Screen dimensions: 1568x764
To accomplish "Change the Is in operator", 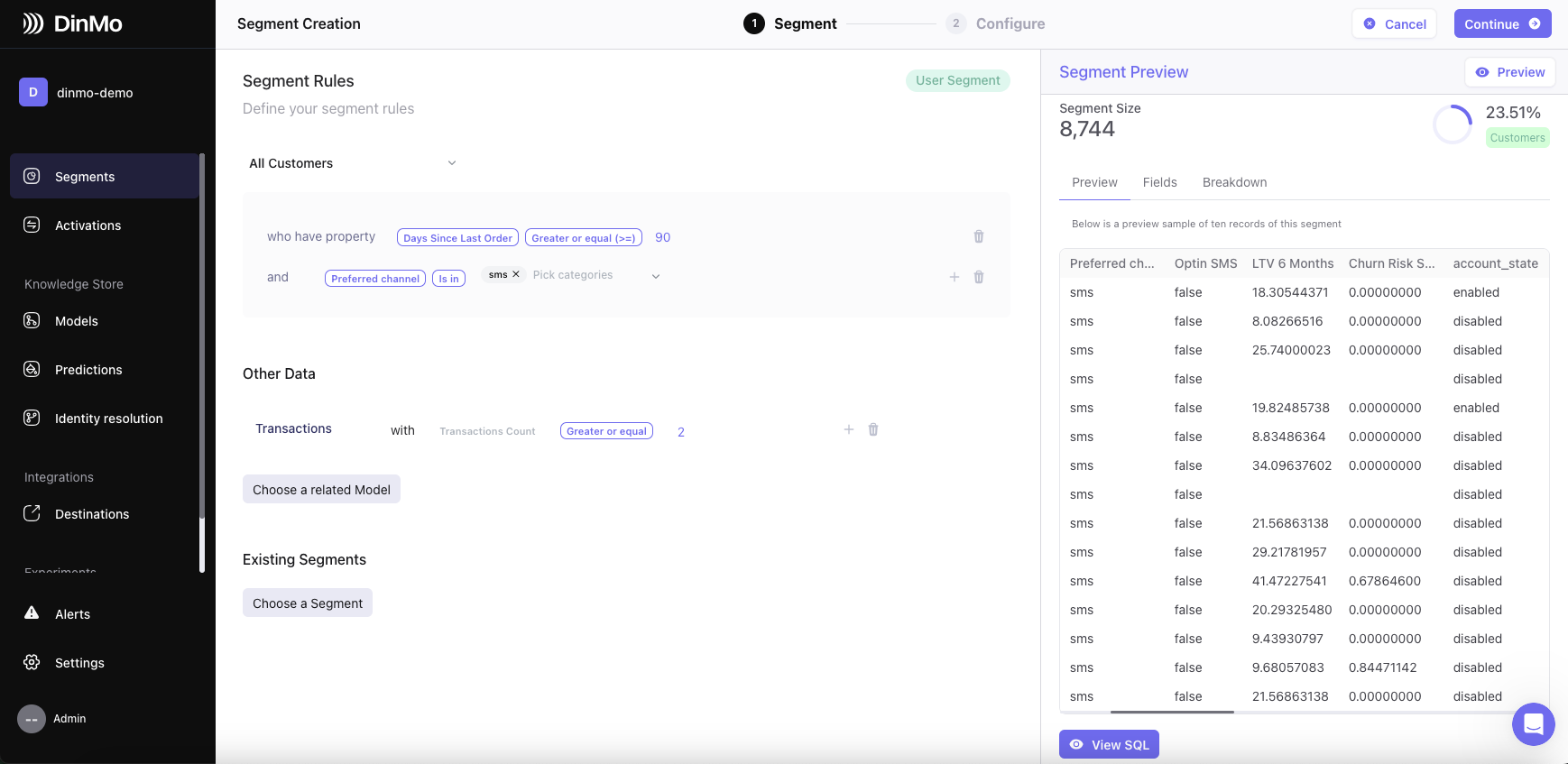I will click(x=448, y=278).
